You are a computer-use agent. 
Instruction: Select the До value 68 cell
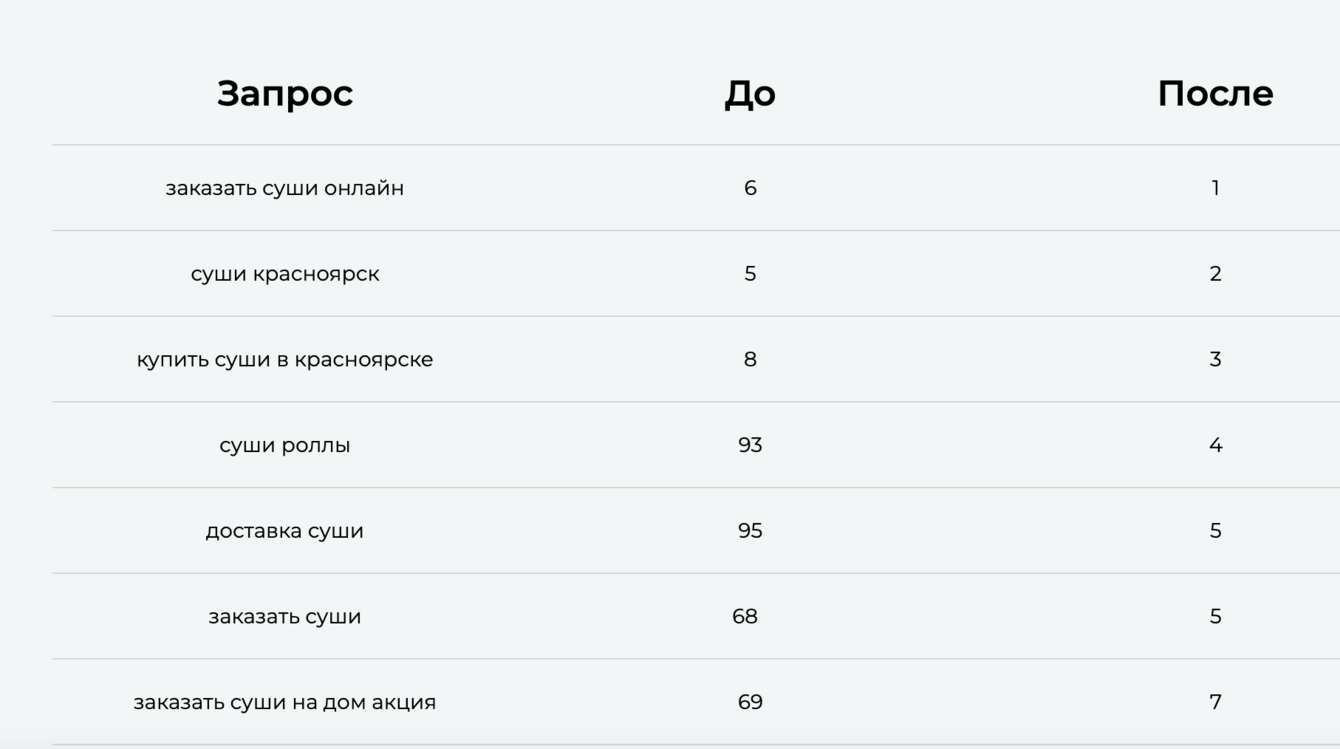(x=745, y=616)
